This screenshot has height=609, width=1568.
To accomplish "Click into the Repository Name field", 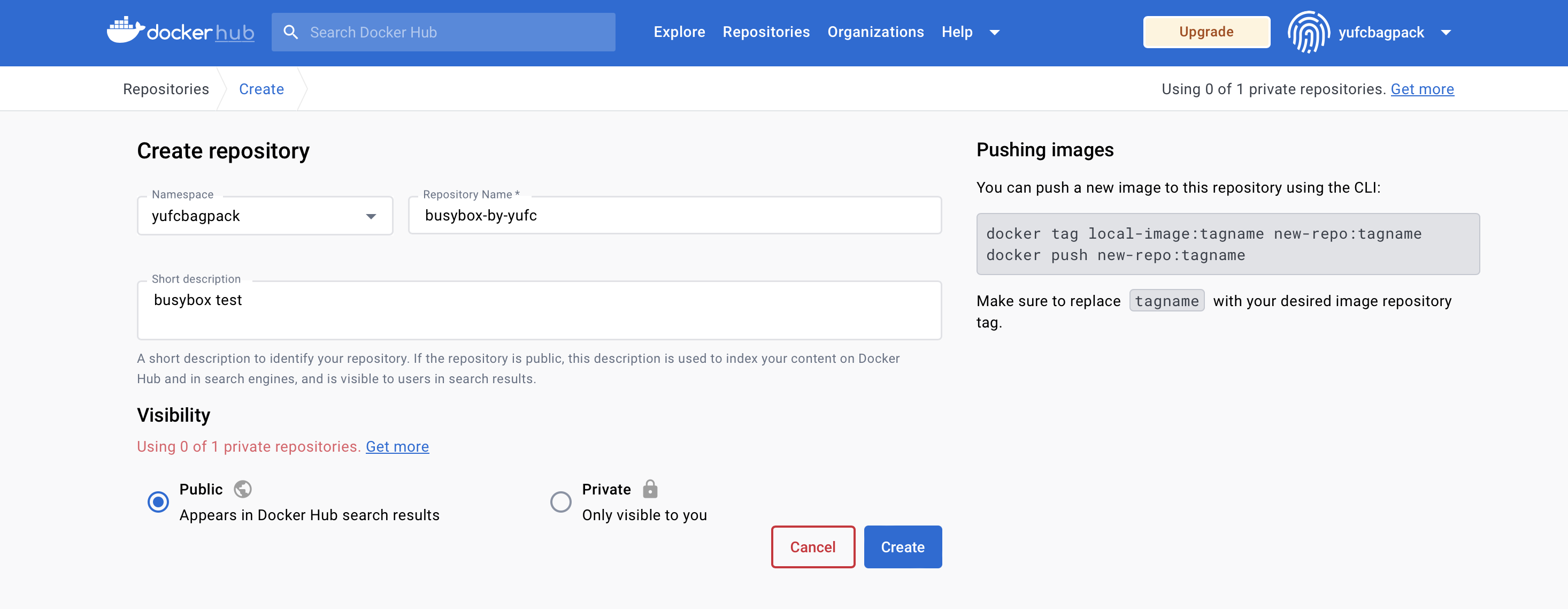I will coord(674,216).
